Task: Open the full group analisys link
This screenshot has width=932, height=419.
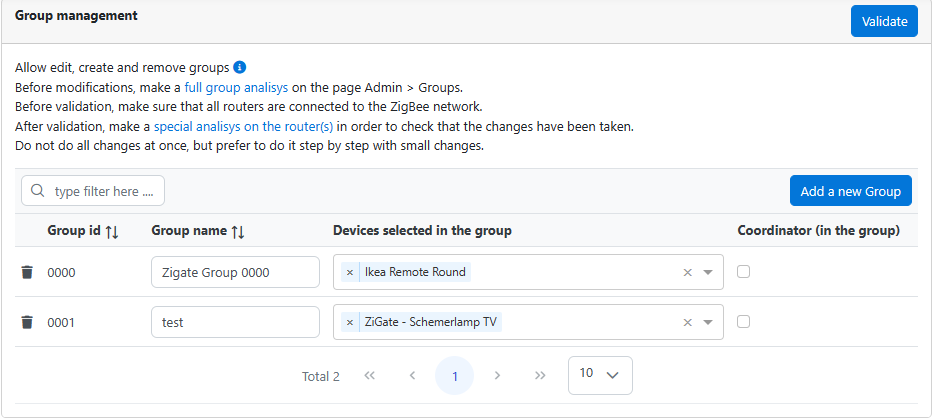Action: (x=236, y=87)
